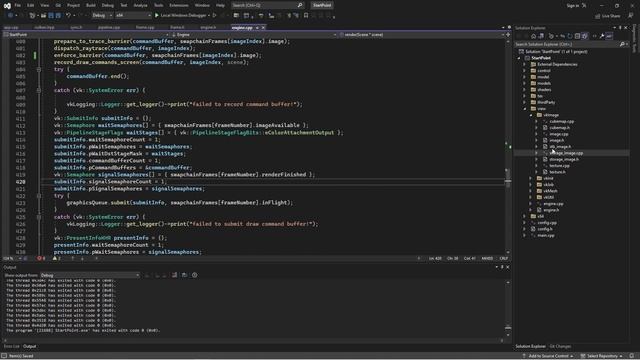Viewport: 640px width, 360px height.
Task: Click the zoom percentage dropdown in editor
Action: pyautogui.click(x=12, y=258)
